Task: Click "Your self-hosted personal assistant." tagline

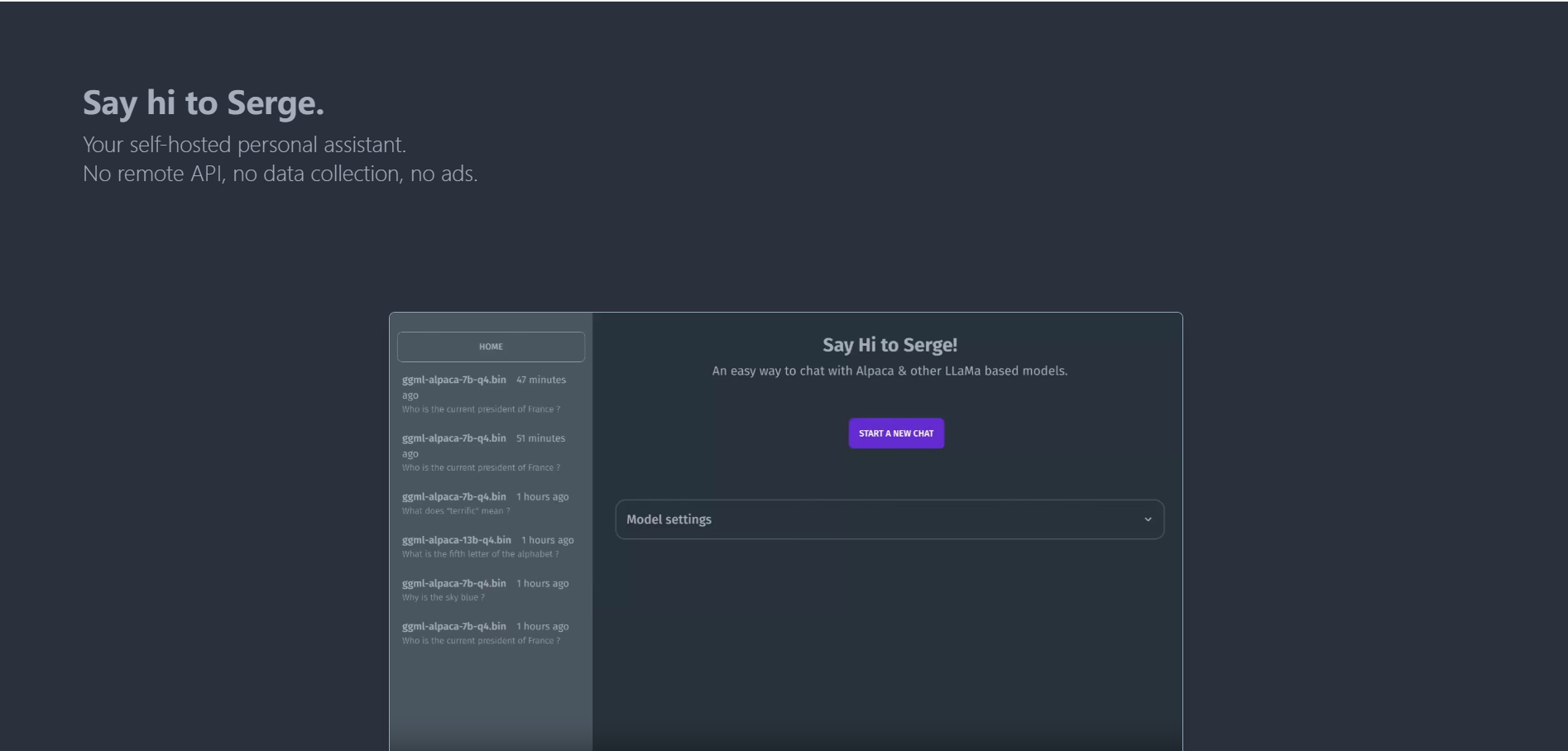Action: 244,145
